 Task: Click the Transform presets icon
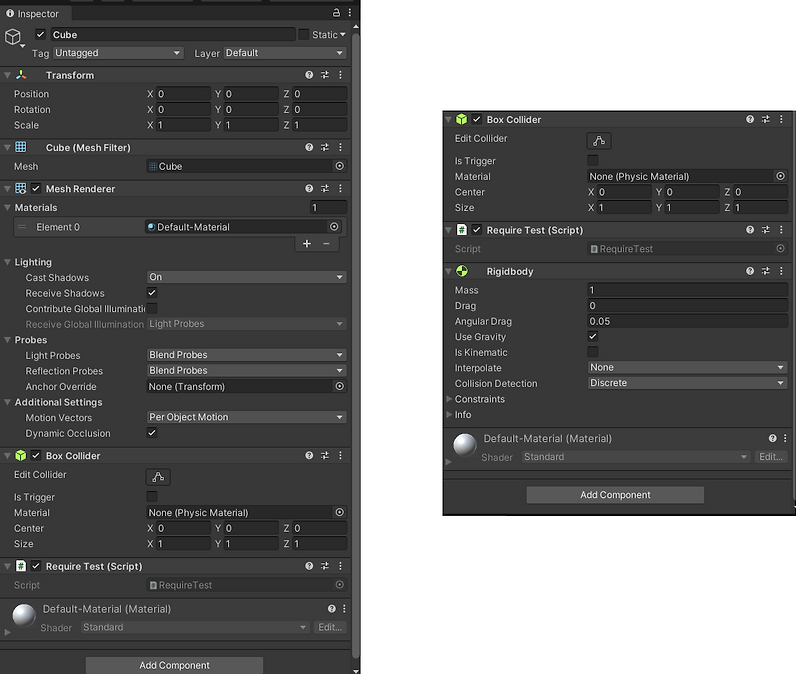point(324,75)
